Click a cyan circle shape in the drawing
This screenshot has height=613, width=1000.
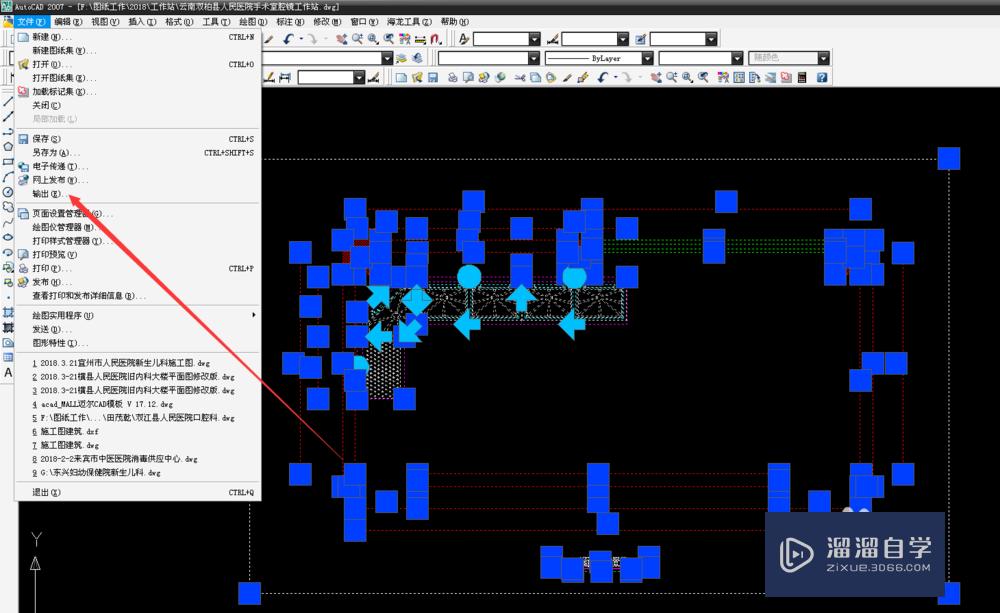point(469,278)
